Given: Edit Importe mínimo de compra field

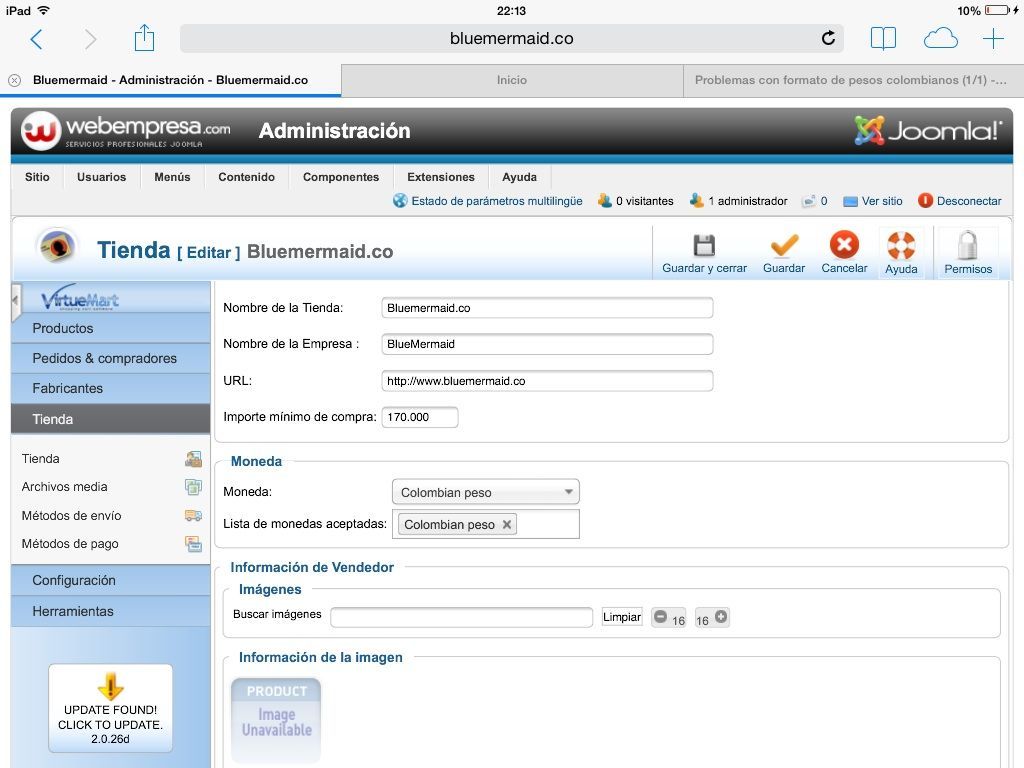Looking at the screenshot, I should [420, 417].
